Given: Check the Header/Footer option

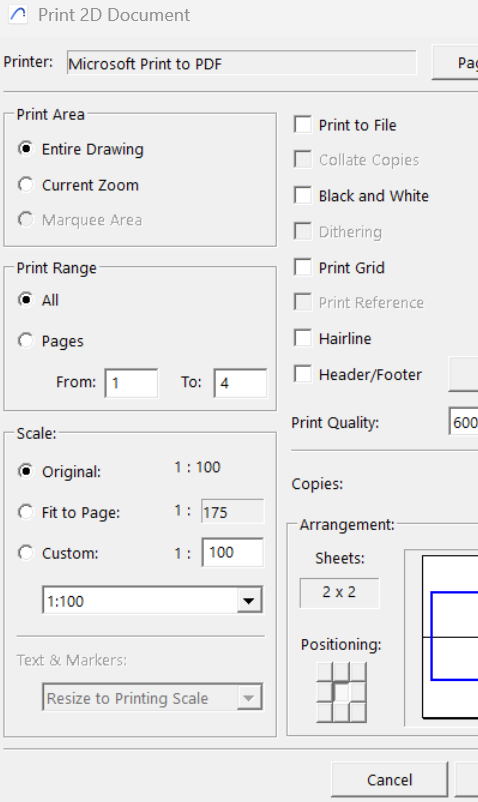Looking at the screenshot, I should click(303, 373).
